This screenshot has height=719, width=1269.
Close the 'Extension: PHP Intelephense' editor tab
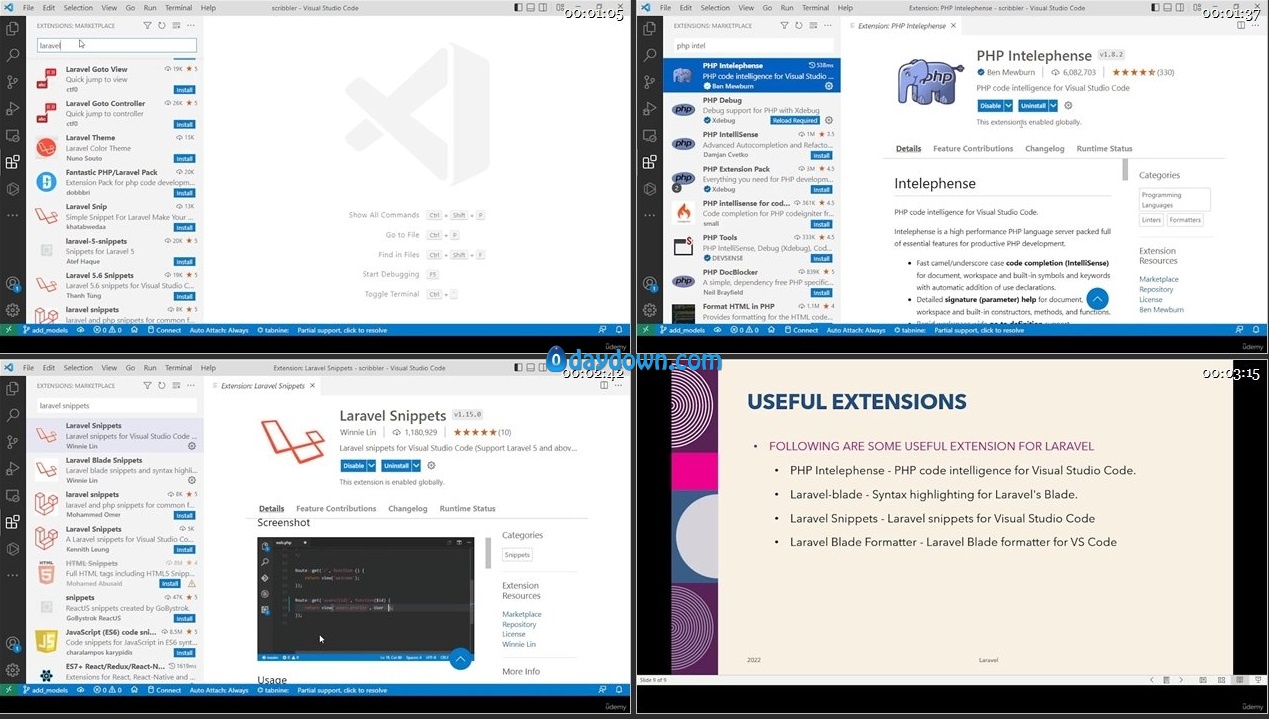(954, 25)
